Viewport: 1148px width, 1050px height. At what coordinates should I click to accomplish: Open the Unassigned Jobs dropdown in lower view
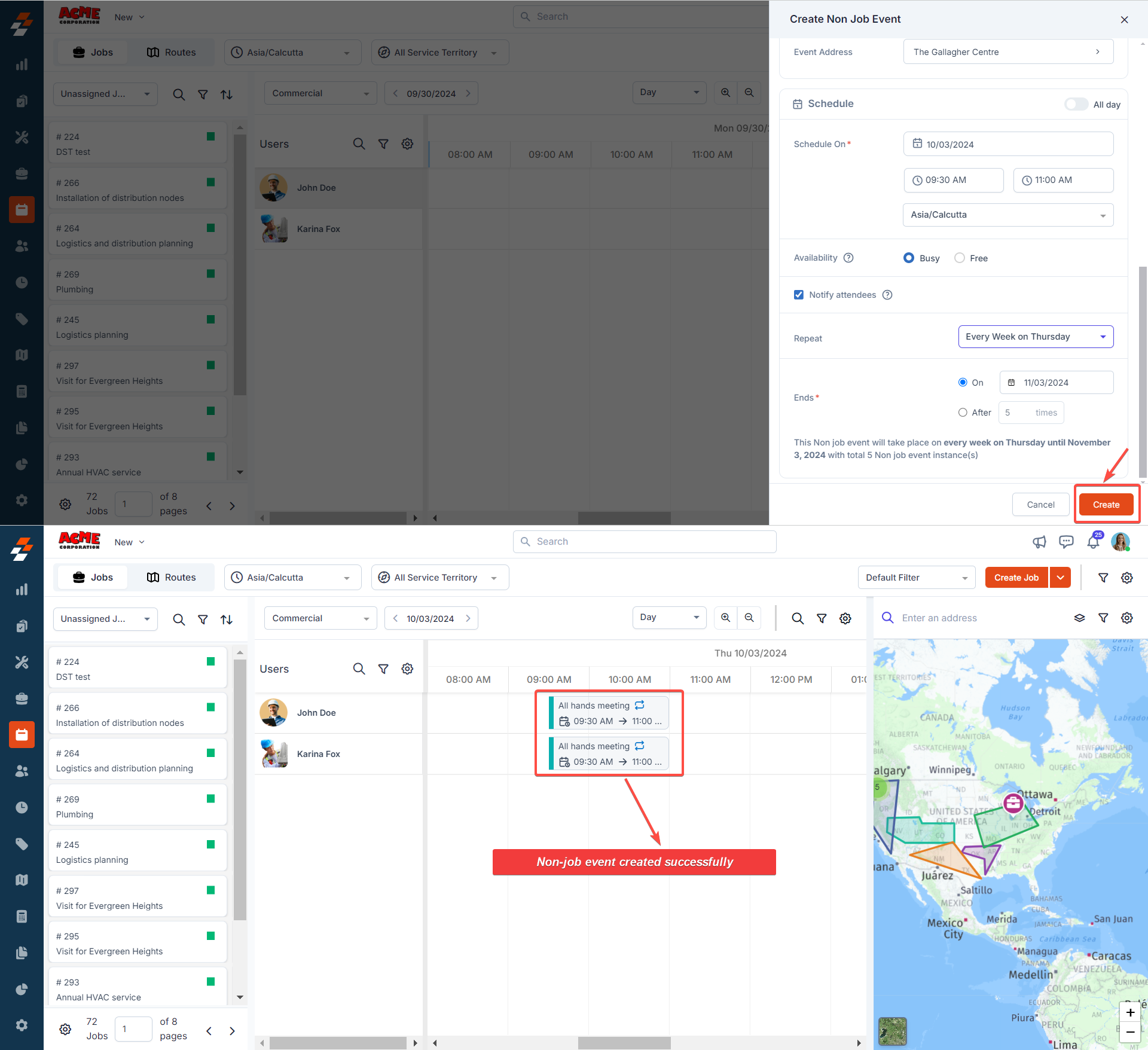[105, 619]
